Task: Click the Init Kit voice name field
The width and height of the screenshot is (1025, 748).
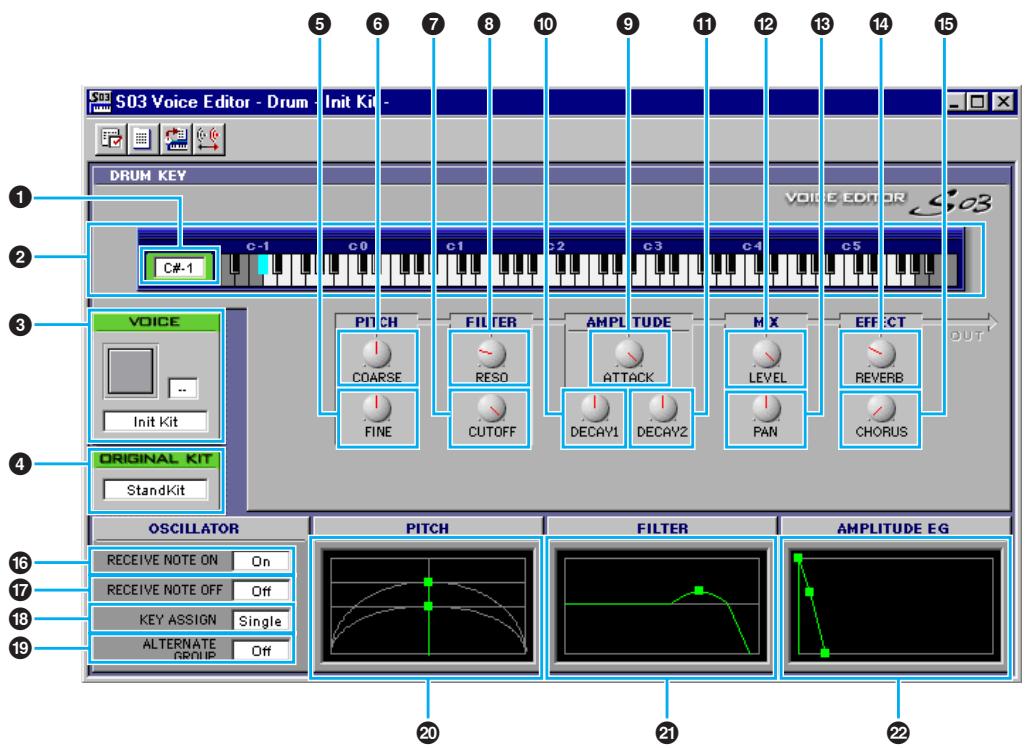Action: [156, 422]
